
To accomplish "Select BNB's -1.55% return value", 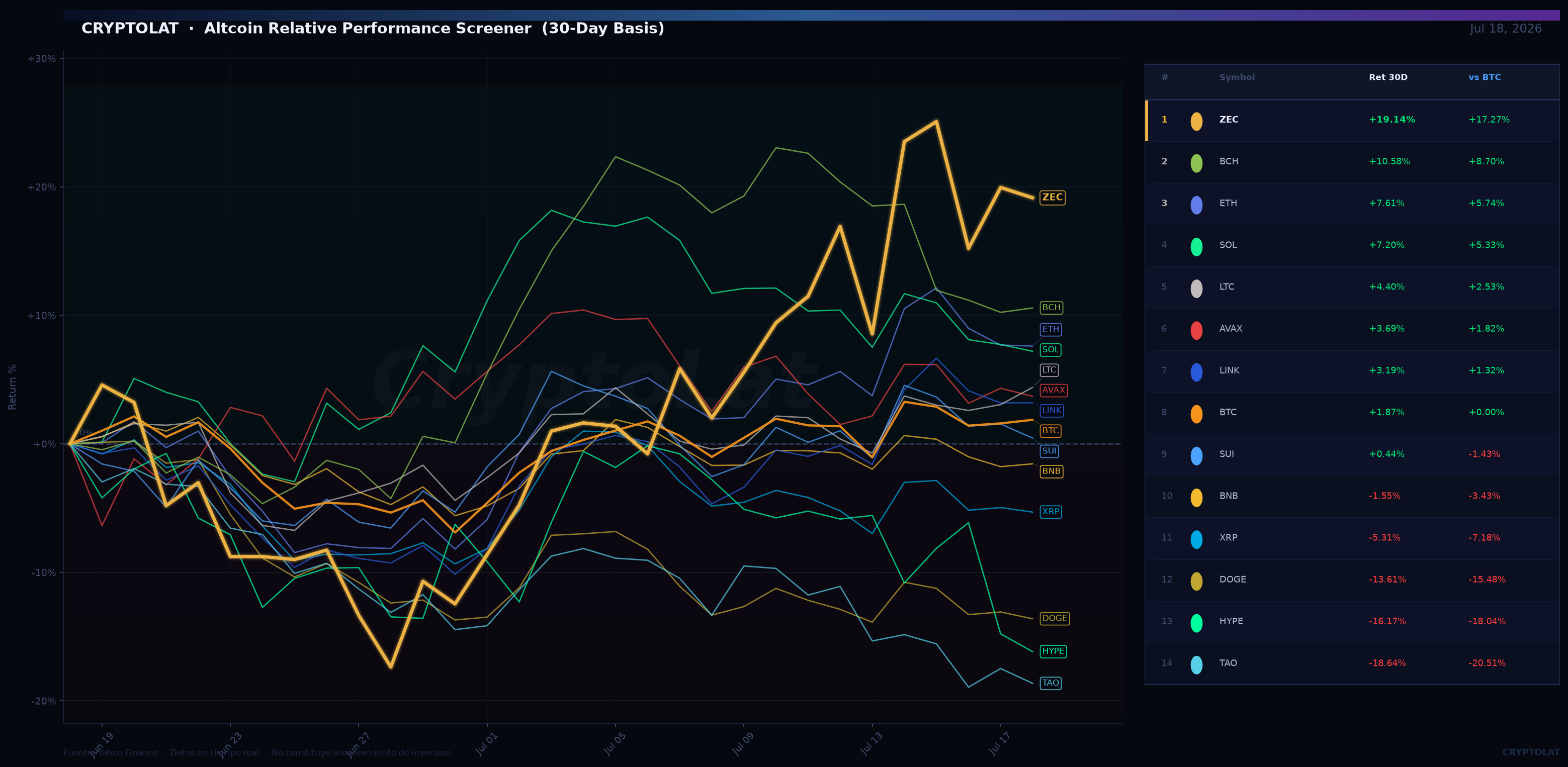I will click(x=1384, y=496).
